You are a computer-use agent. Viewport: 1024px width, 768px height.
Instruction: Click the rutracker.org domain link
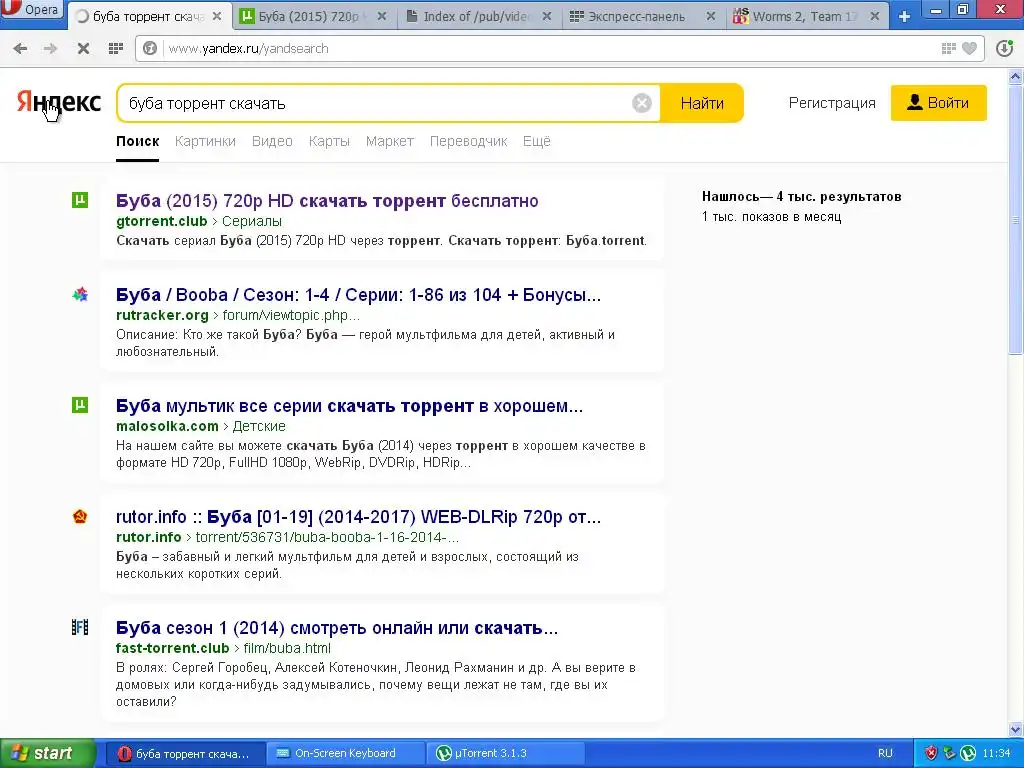(x=162, y=315)
